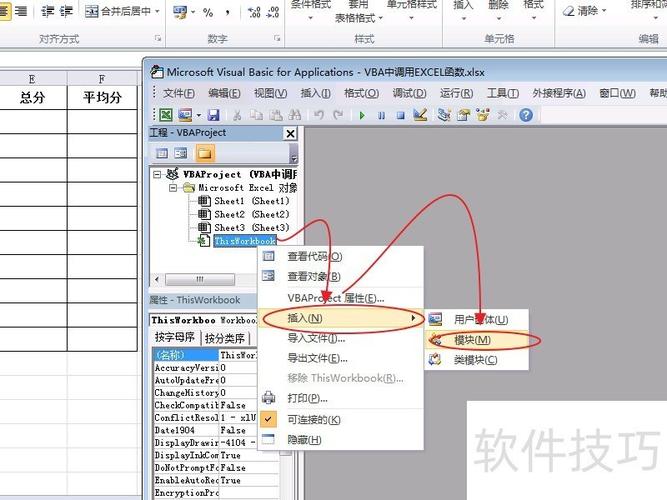Image resolution: width=667 pixels, height=500 pixels.
Task: Click the blue Help question mark icon
Action: pos(525,115)
